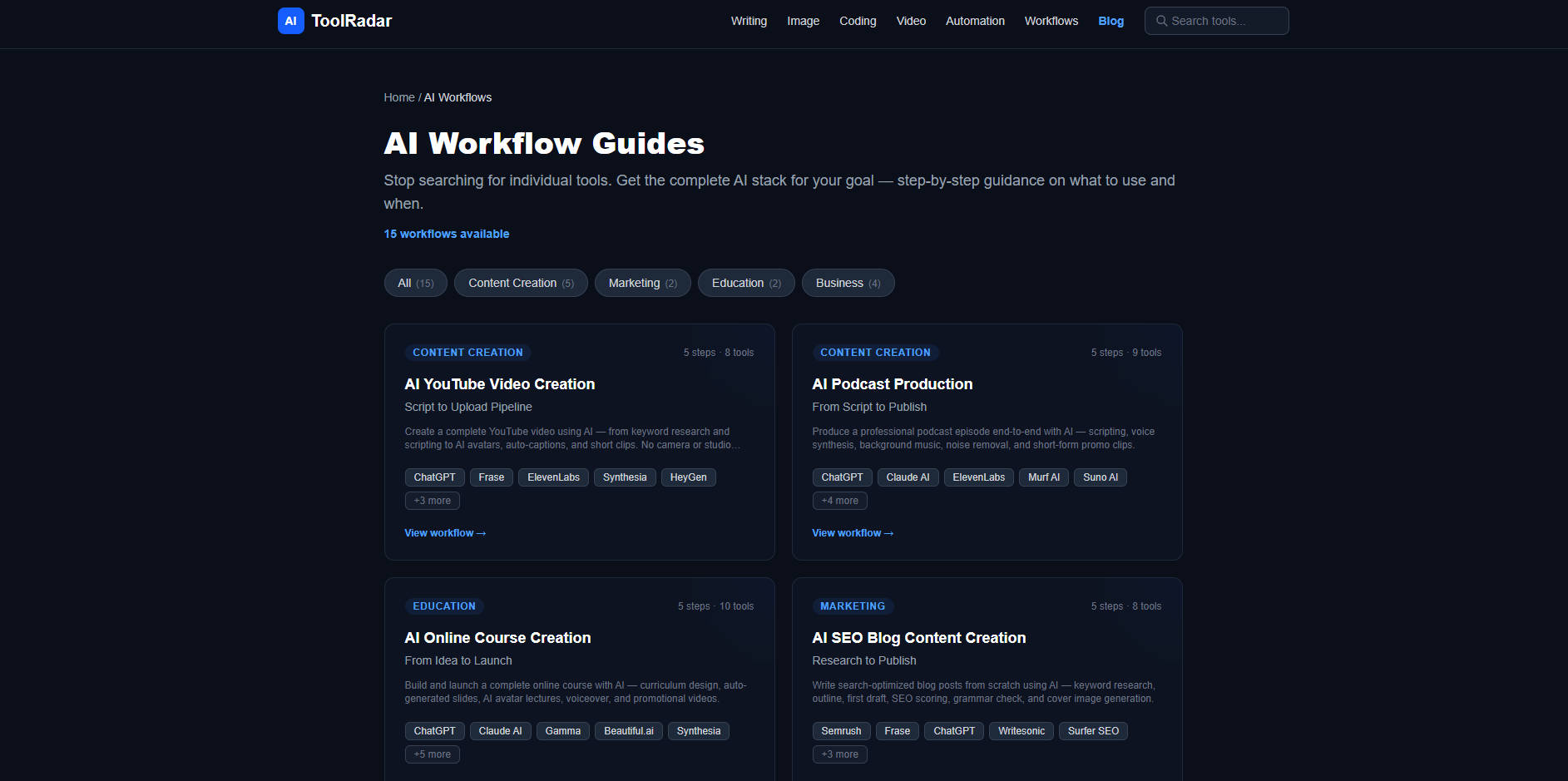The width and height of the screenshot is (1568, 781).
Task: Click View workflow under Podcast Production
Action: tap(853, 533)
